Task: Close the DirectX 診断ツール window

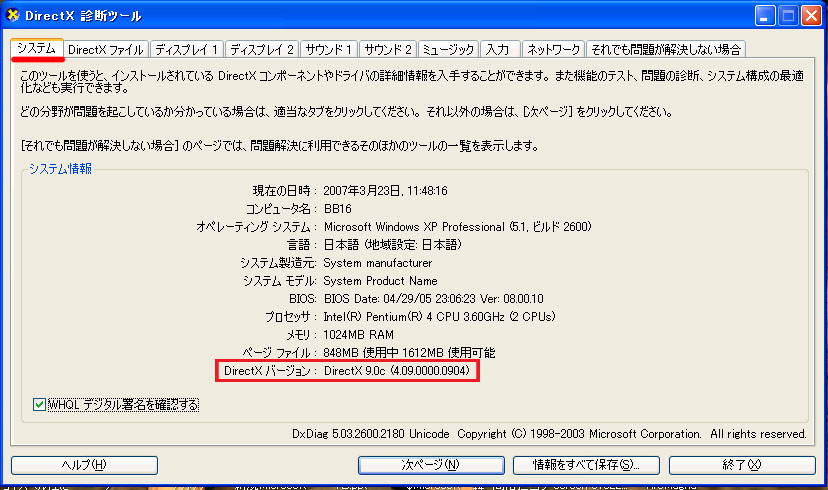Action: tap(811, 16)
